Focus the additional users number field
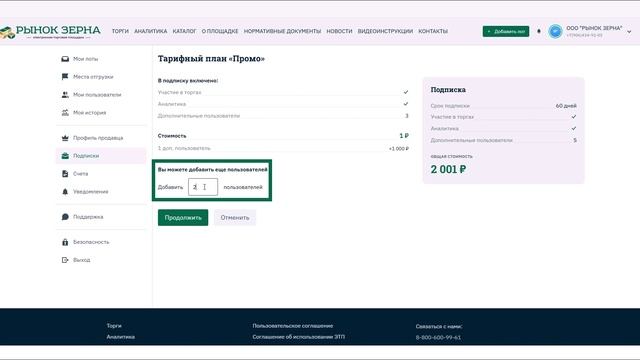 (203, 187)
